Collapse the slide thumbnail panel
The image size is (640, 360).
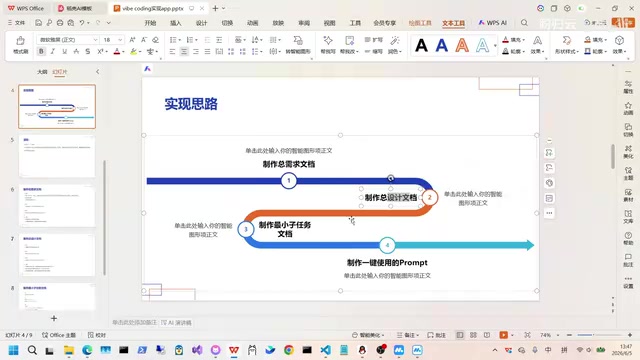click(98, 72)
